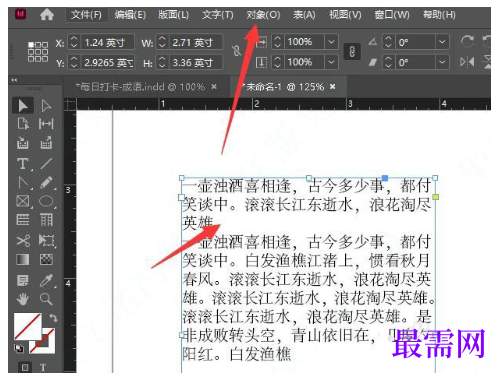Screen dimensions: 504x375
Task: Edit the X position field 1.24 英寸
Action: [x=107, y=42]
